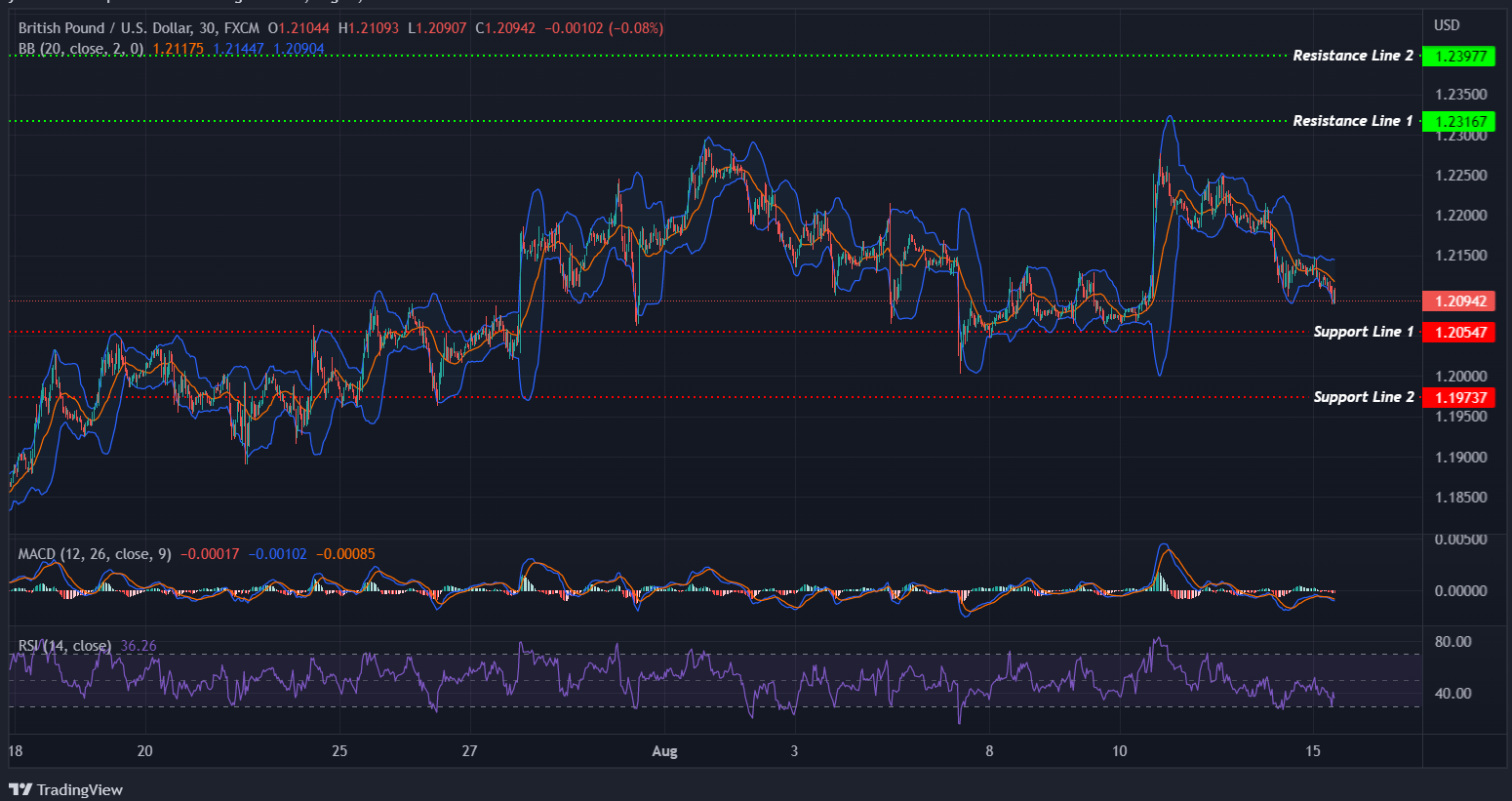Click the Aug label on the time axis
The width and height of the screenshot is (1512, 801).
664,751
